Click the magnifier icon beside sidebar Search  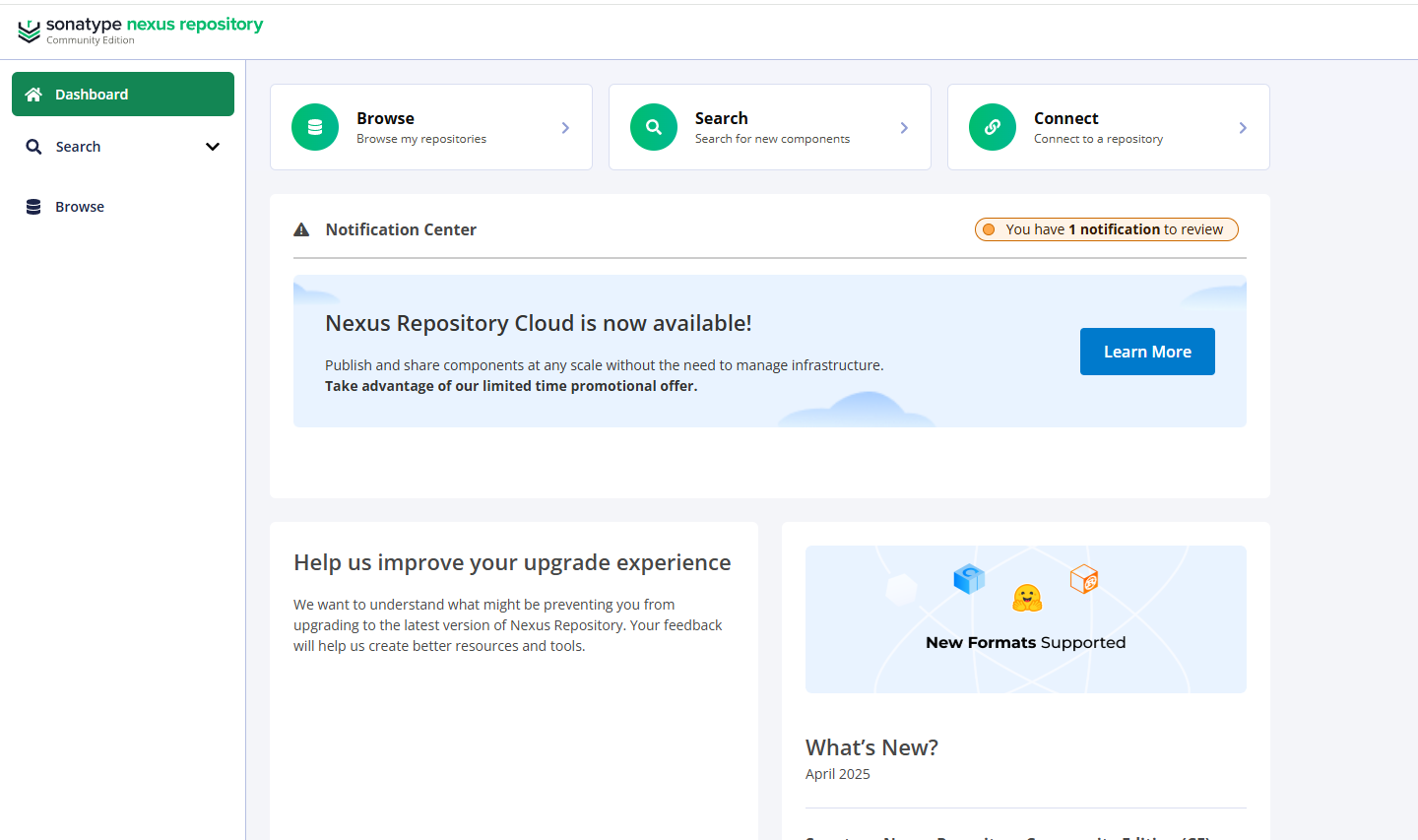point(33,147)
